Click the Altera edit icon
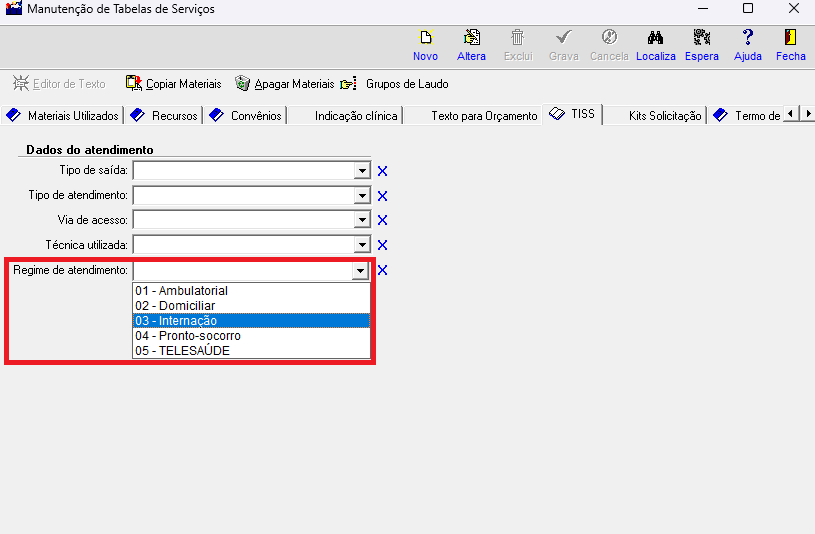Image resolution: width=815 pixels, height=534 pixels. tap(471, 38)
